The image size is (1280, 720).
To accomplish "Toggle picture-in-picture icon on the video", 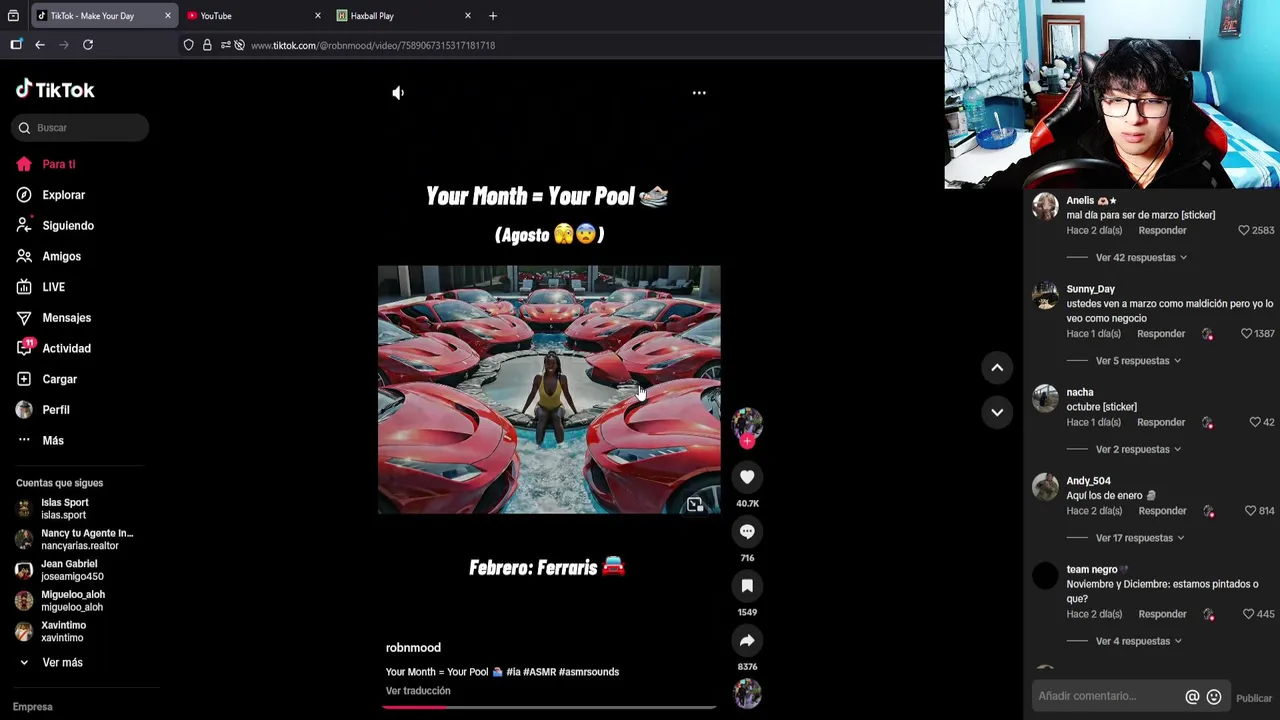I will point(695,505).
